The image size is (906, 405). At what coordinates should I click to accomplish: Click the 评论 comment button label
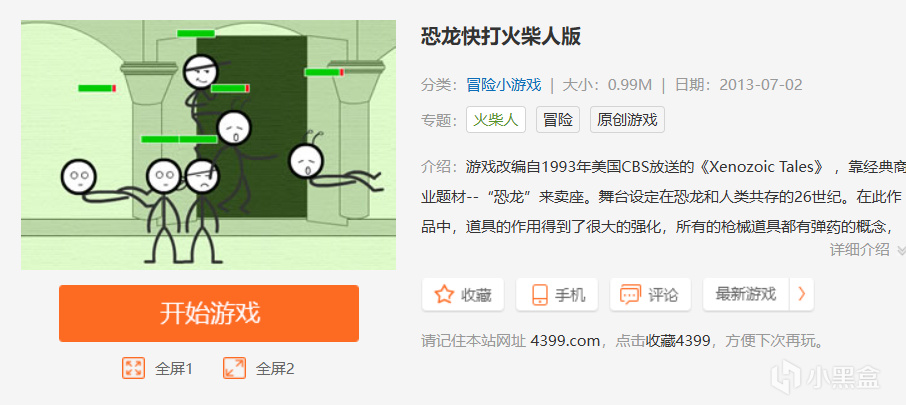point(662,295)
